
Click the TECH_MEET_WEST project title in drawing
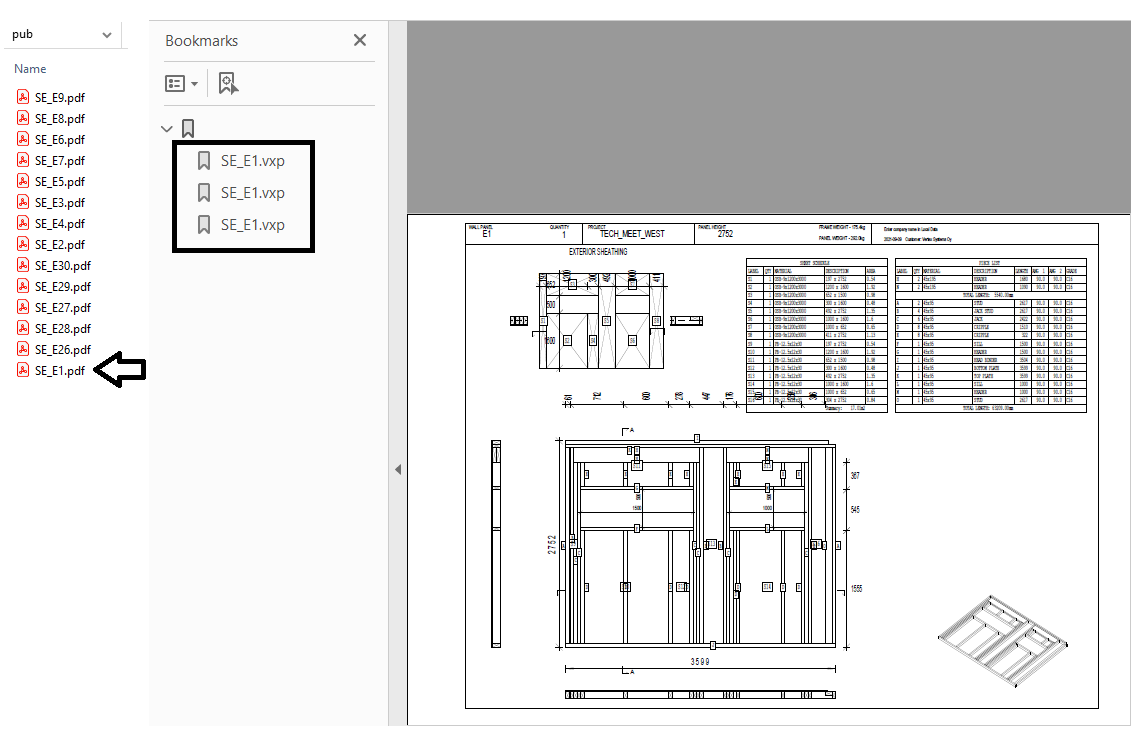tap(632, 234)
